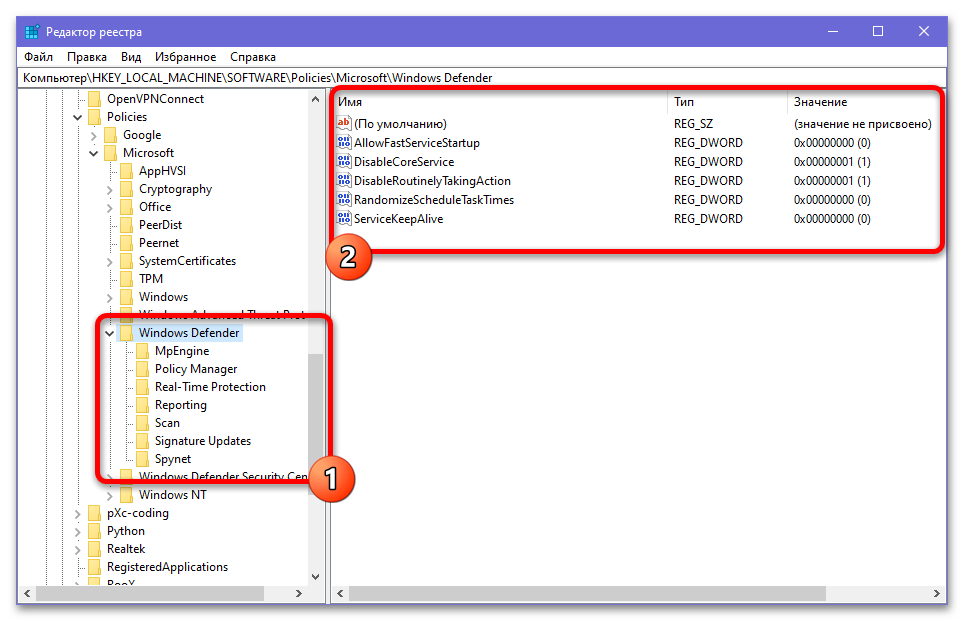Click the Policy Manager folder icon
Screen dimensions: 964x621
(x=143, y=369)
